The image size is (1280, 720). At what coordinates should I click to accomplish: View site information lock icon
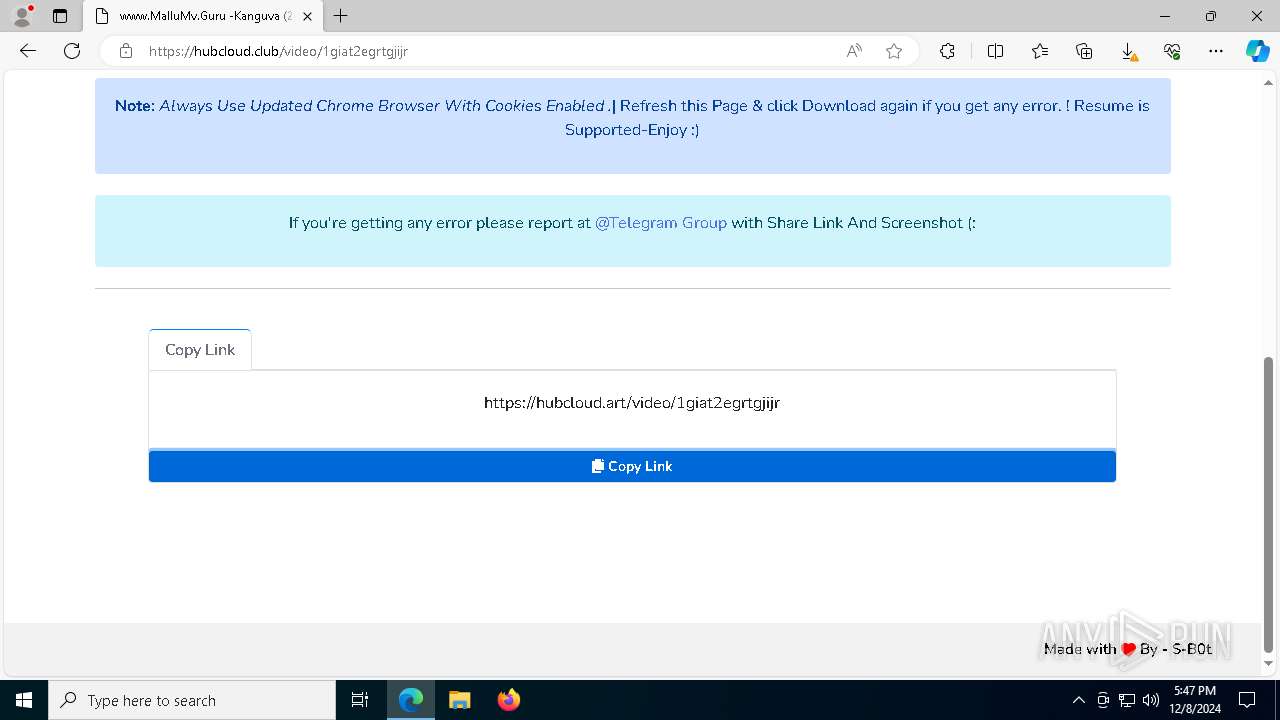coord(126,51)
